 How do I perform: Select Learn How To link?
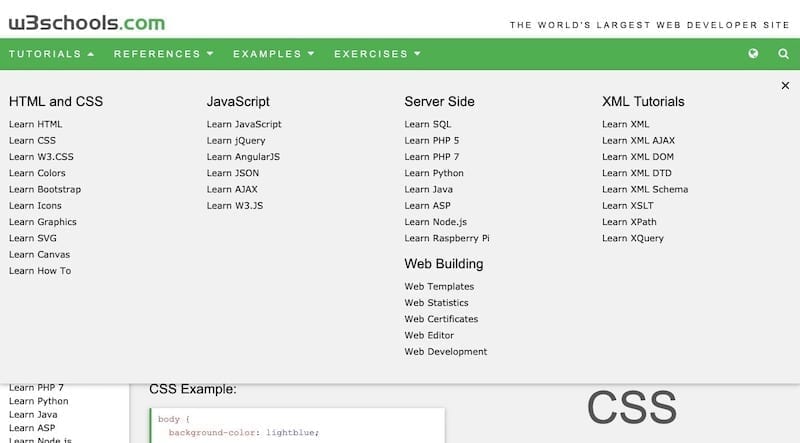[x=40, y=271]
